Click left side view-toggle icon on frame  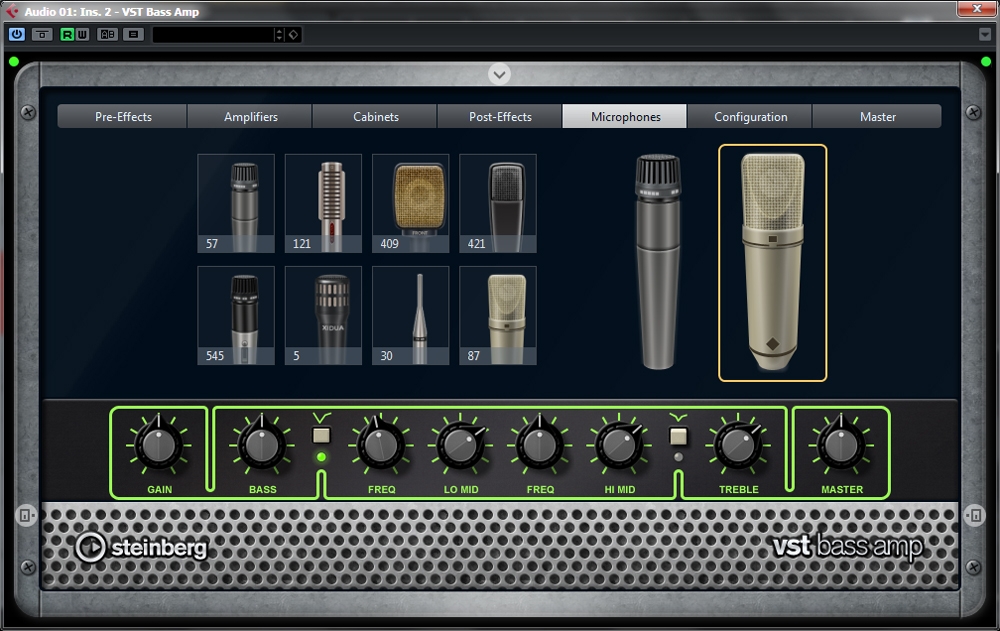point(26,515)
